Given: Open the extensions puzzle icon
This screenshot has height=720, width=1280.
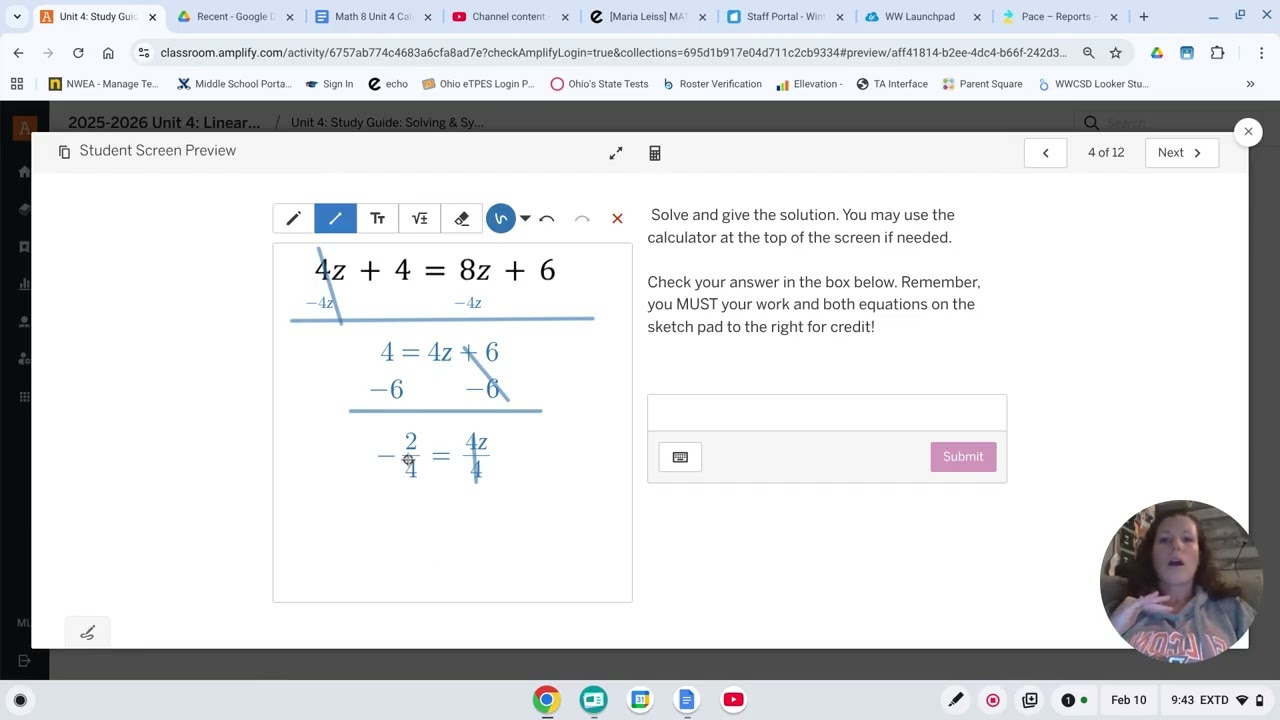Looking at the screenshot, I should [x=1217, y=53].
